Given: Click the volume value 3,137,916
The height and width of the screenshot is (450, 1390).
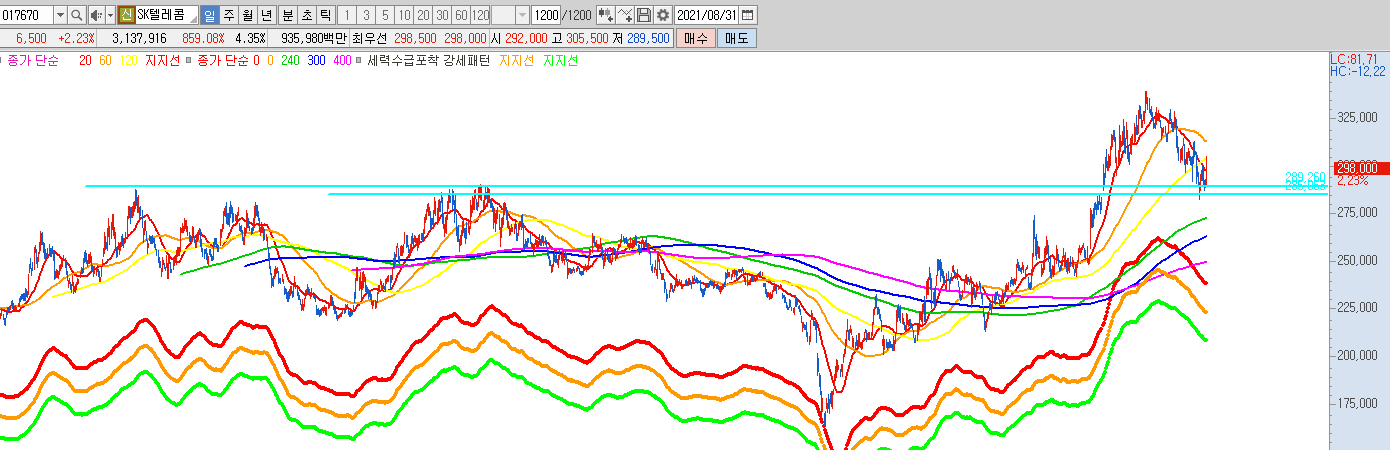Looking at the screenshot, I should (139, 38).
